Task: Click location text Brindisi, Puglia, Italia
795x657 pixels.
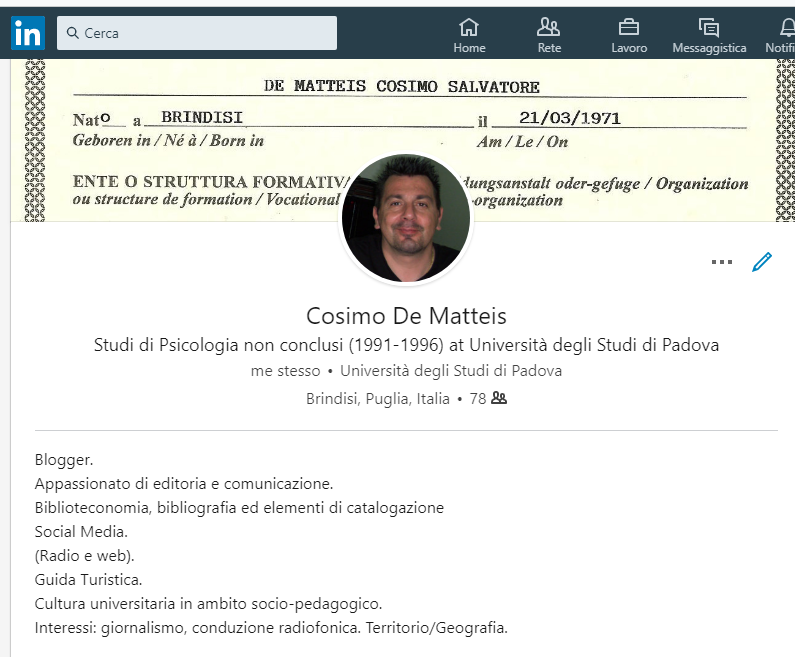Action: [x=378, y=398]
